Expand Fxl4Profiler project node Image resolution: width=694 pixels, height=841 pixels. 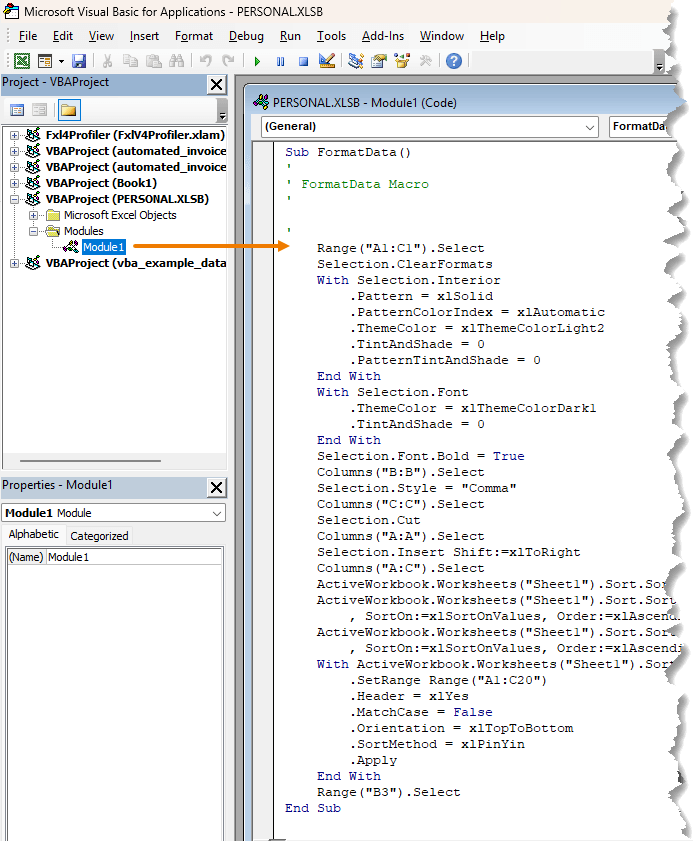click(x=14, y=135)
